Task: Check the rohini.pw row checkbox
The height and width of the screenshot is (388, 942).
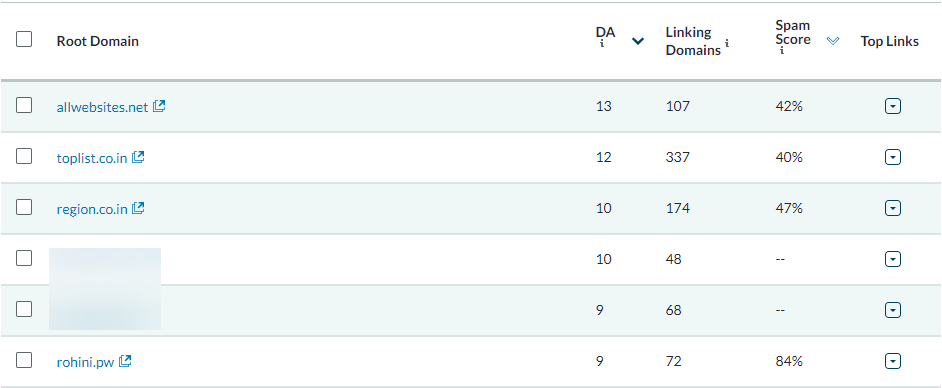Action: click(24, 360)
